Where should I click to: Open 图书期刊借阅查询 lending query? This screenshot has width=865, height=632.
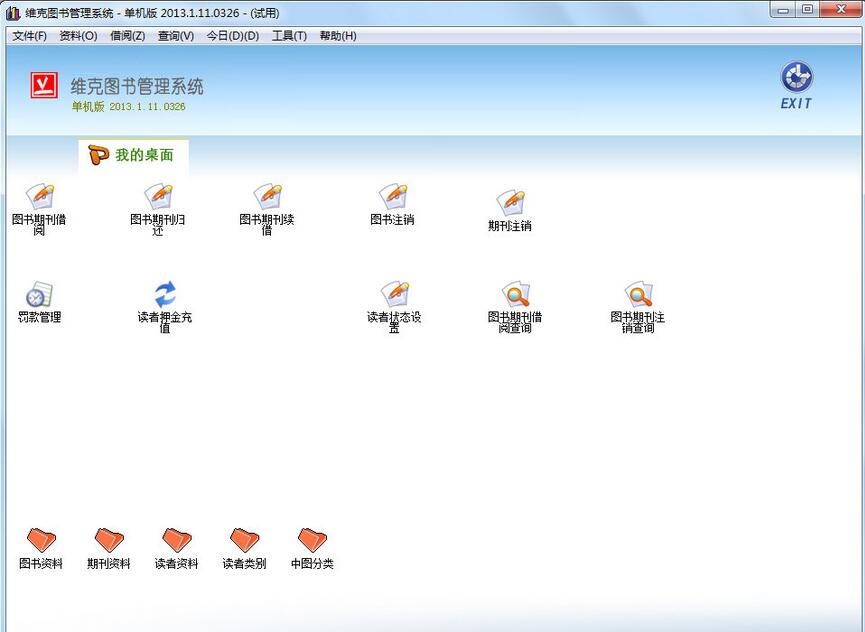pyautogui.click(x=513, y=297)
